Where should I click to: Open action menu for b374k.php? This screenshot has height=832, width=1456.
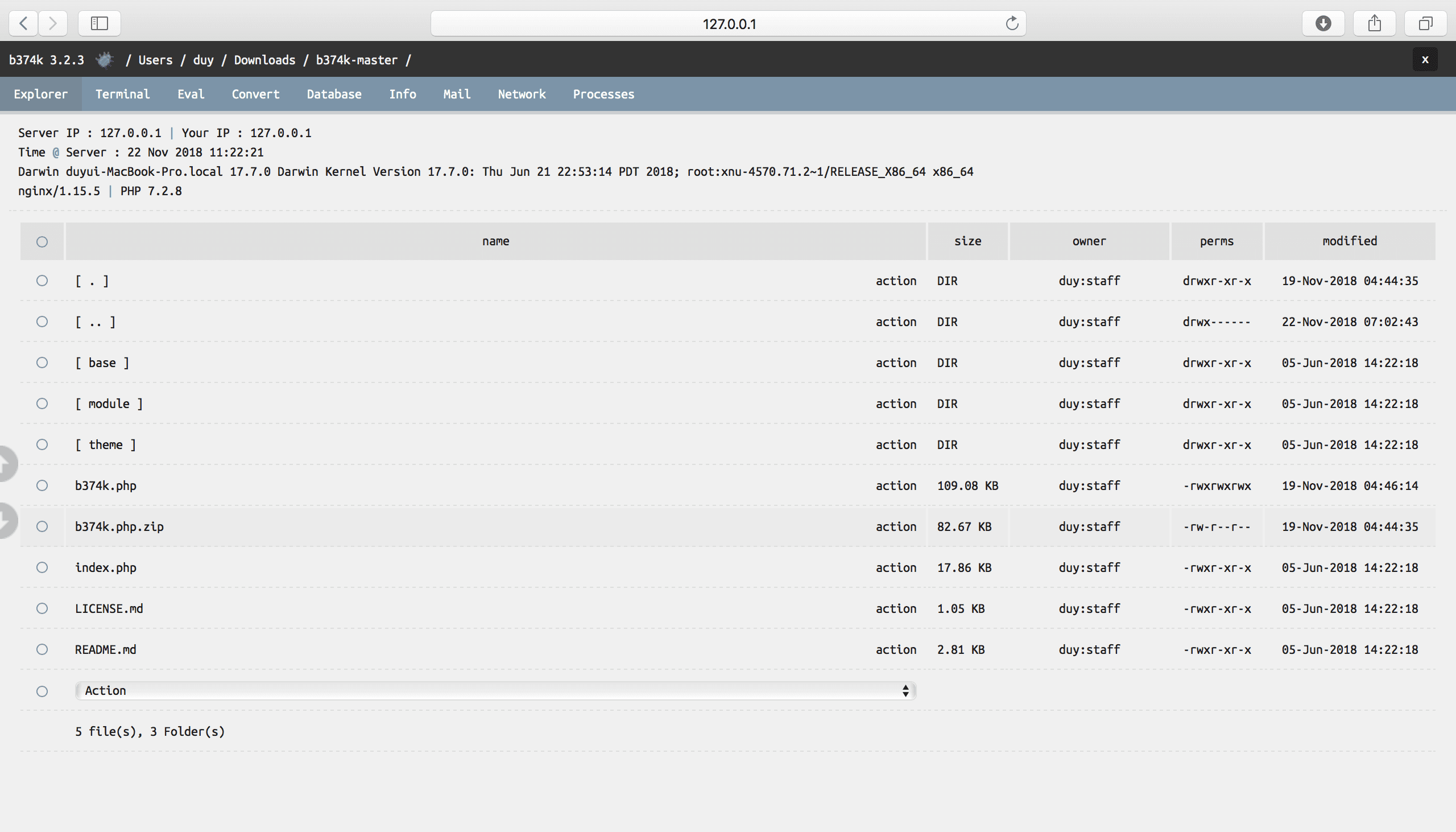(x=896, y=486)
